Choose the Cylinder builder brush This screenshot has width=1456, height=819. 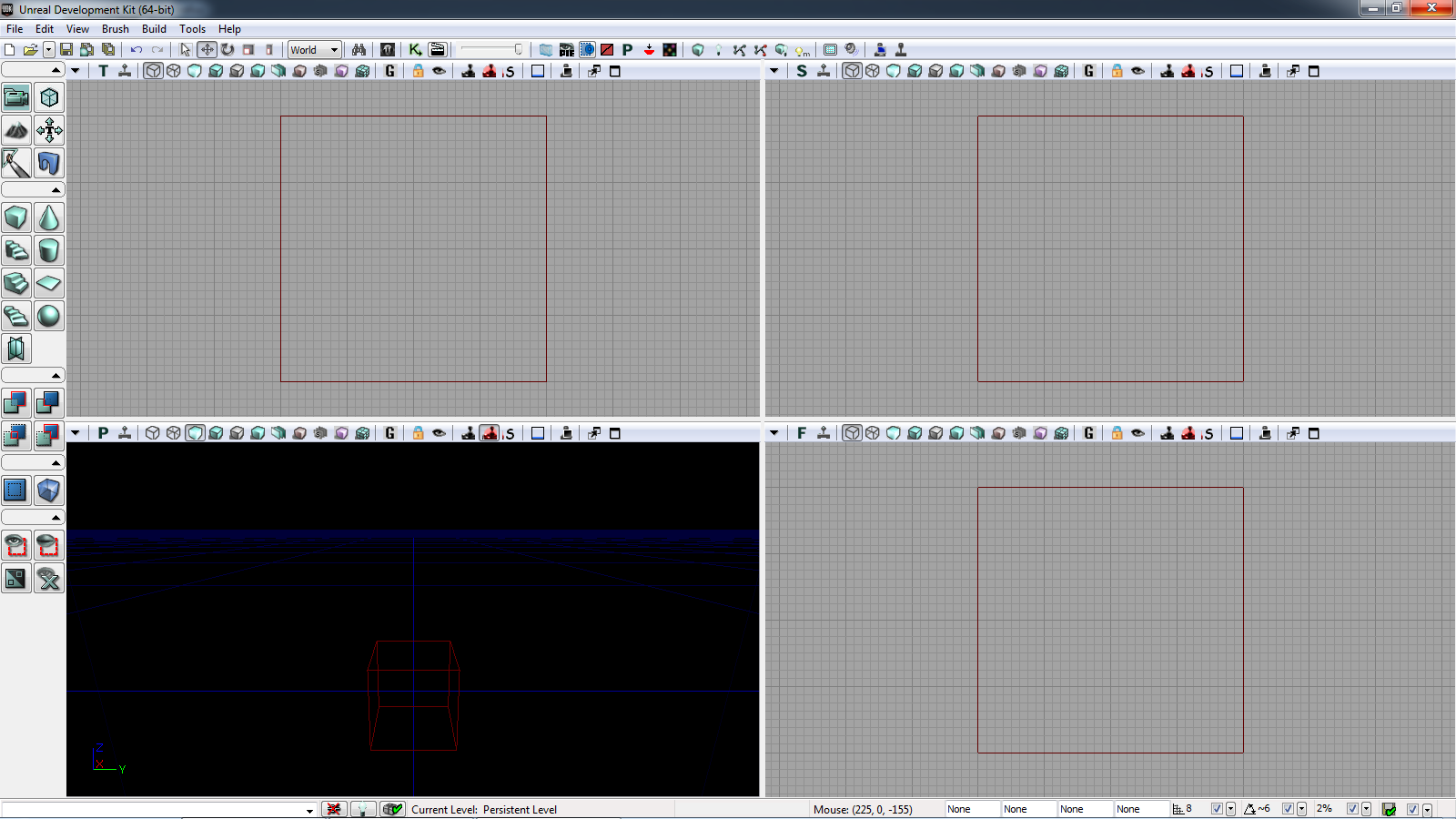coord(49,250)
